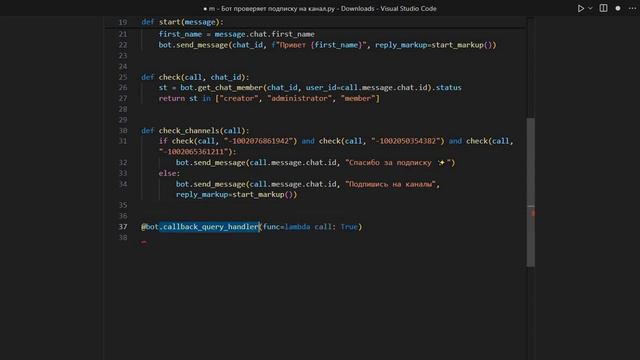Click the selected '.callback_query_handler' text
This screenshot has width=640, height=360.
pos(209,227)
